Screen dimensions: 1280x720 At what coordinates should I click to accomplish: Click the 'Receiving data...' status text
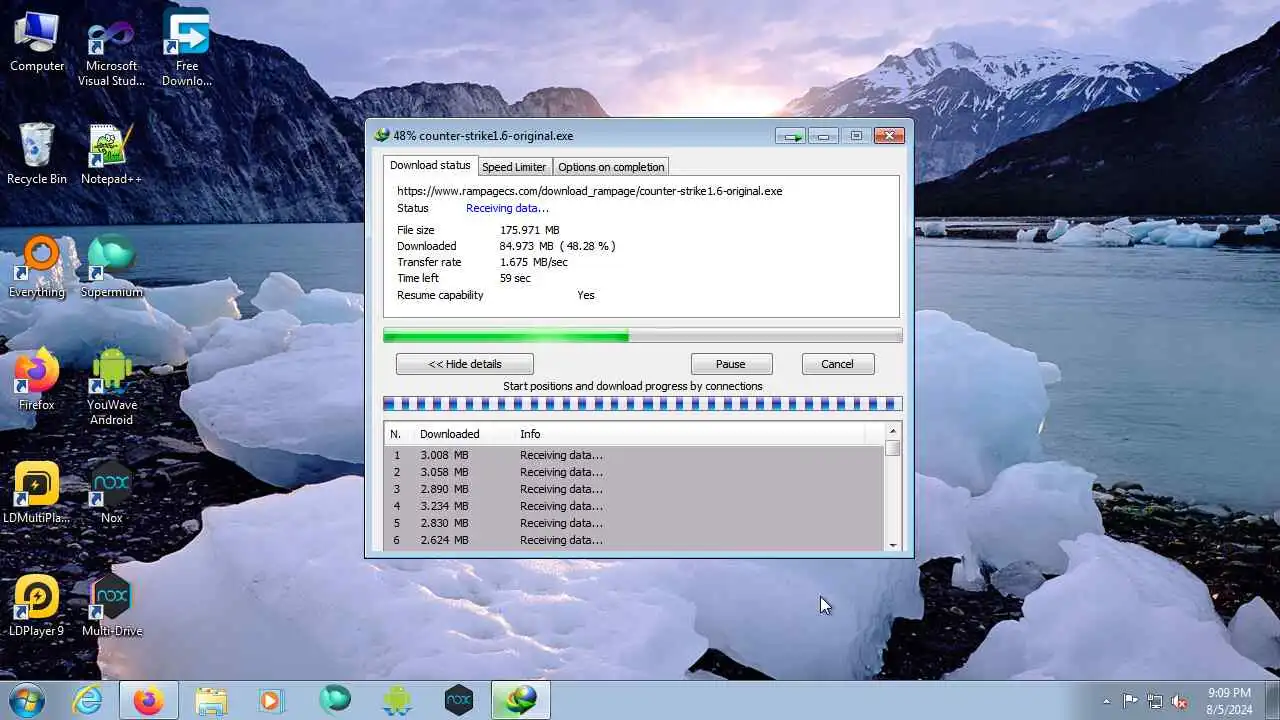pyautogui.click(x=507, y=208)
